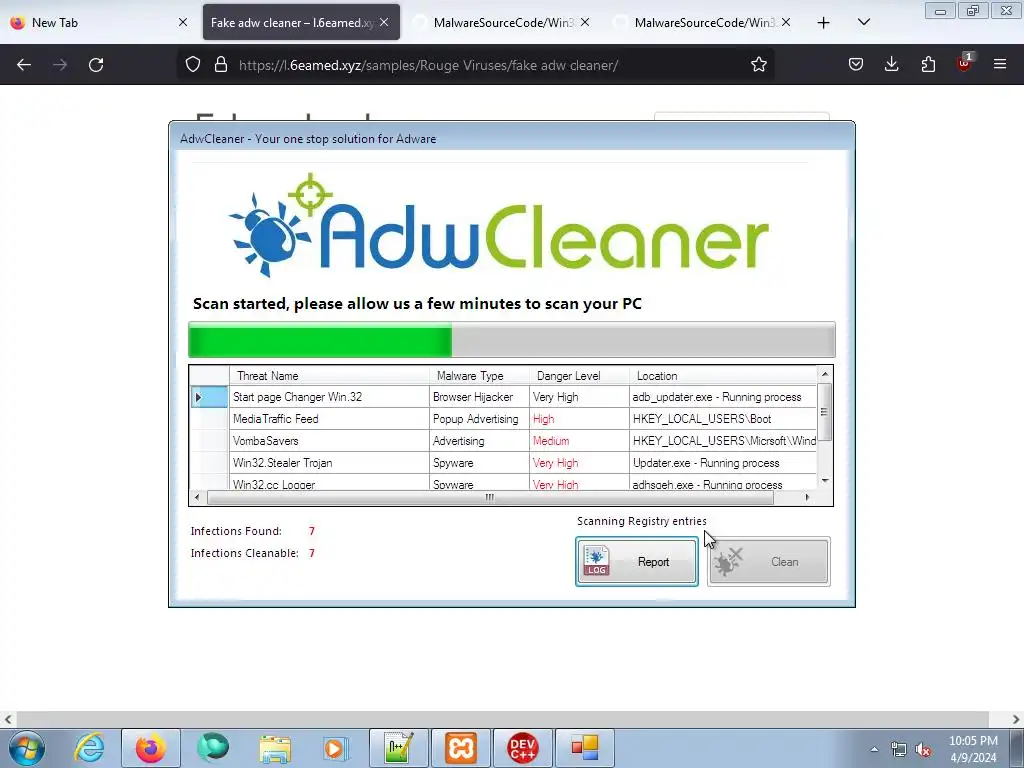
Task: Show hidden tray icons arrow
Action: 874,749
